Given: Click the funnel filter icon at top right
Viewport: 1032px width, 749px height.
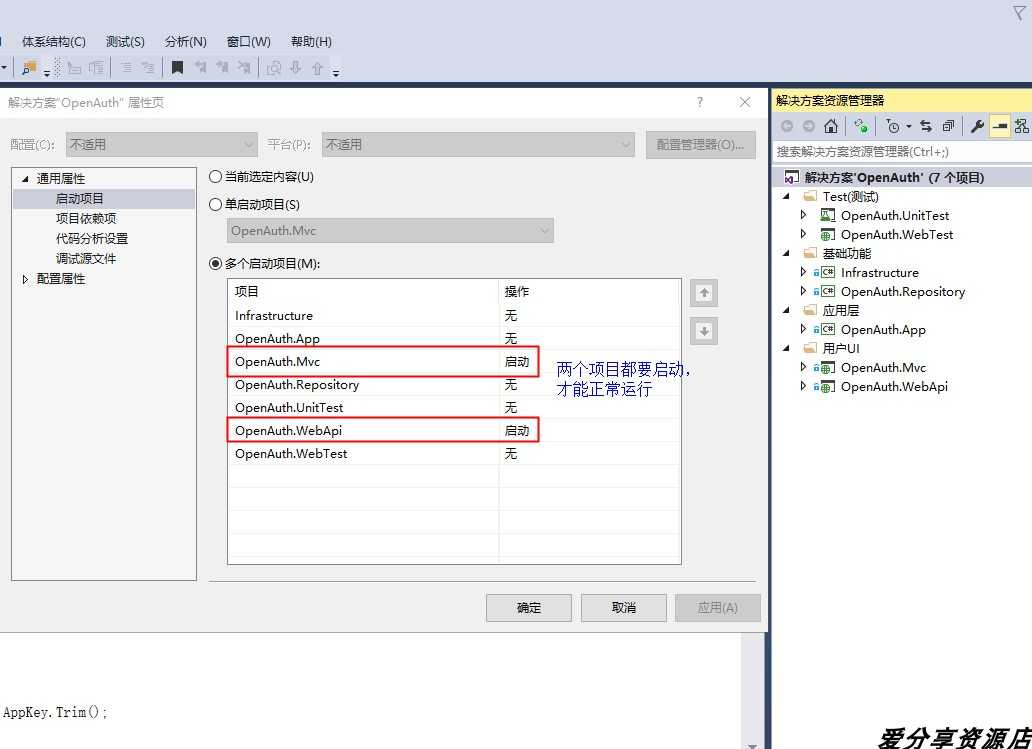Looking at the screenshot, I should pos(1019,13).
